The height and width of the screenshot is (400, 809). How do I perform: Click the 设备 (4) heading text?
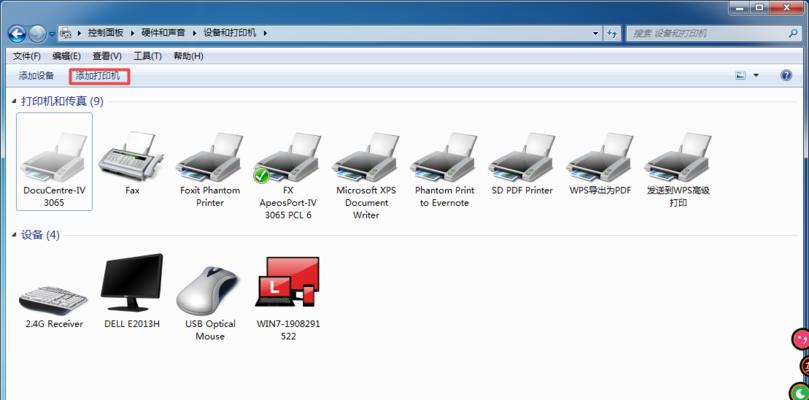pos(40,235)
